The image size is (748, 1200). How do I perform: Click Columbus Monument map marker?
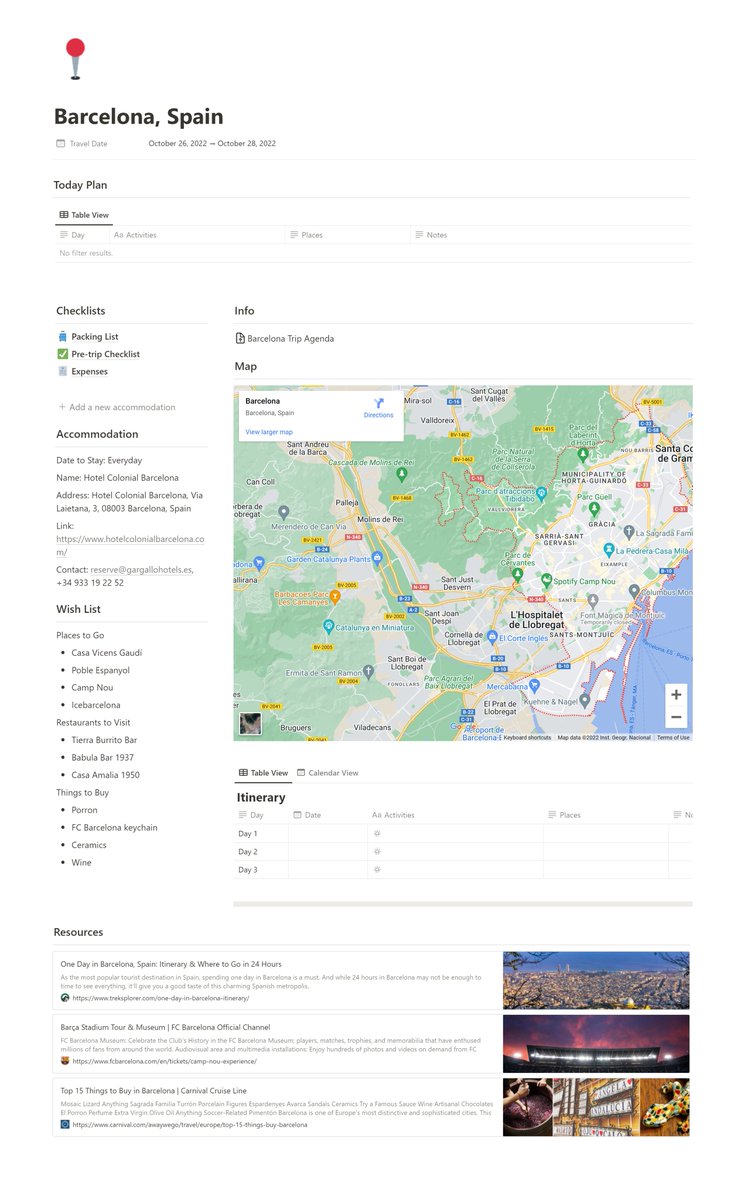tap(634, 592)
